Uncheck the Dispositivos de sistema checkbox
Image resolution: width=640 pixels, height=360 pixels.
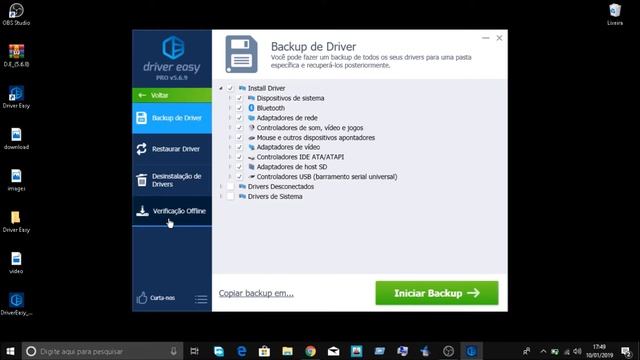[239, 98]
